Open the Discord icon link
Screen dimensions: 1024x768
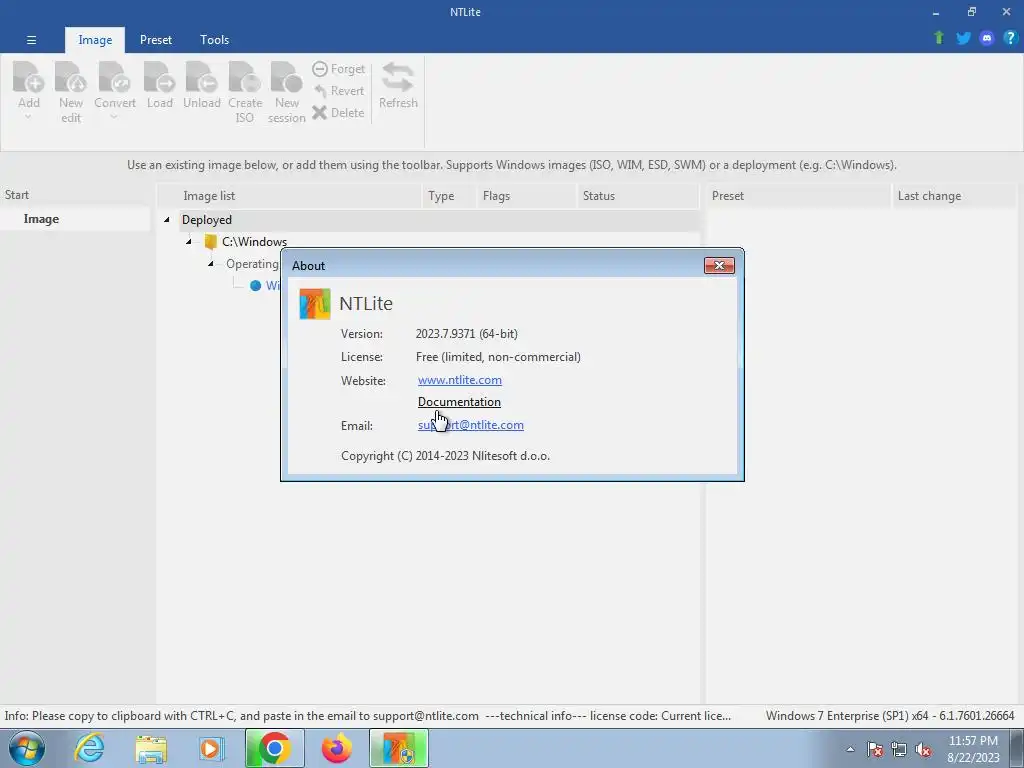tap(987, 38)
